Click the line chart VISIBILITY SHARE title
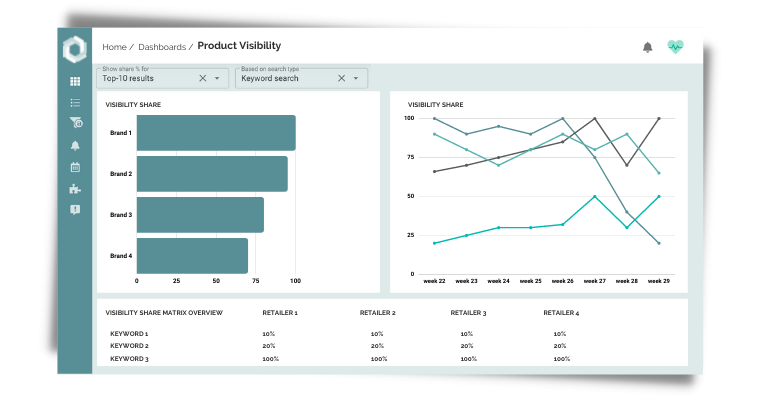Viewport: 760px width, 398px height. click(x=435, y=105)
